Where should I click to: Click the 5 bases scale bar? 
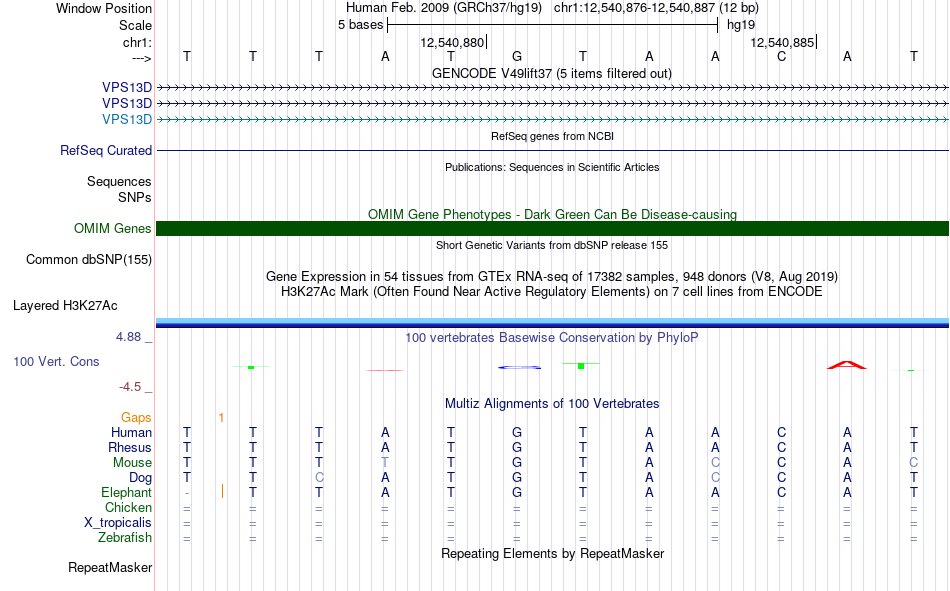coord(553,25)
